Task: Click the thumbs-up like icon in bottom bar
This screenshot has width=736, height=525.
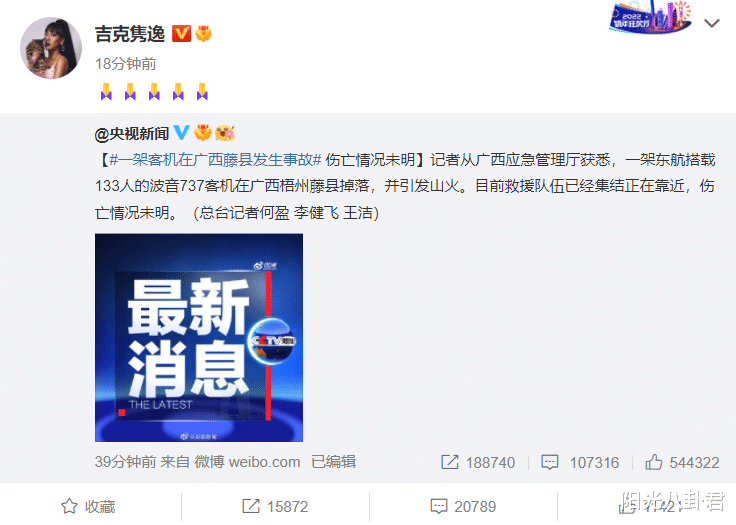Action: (627, 507)
